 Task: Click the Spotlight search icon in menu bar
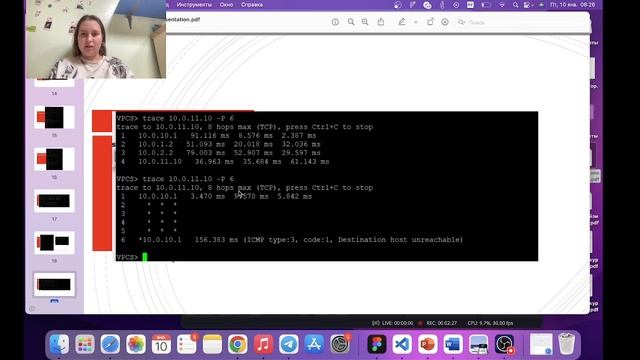[x=516, y=5]
